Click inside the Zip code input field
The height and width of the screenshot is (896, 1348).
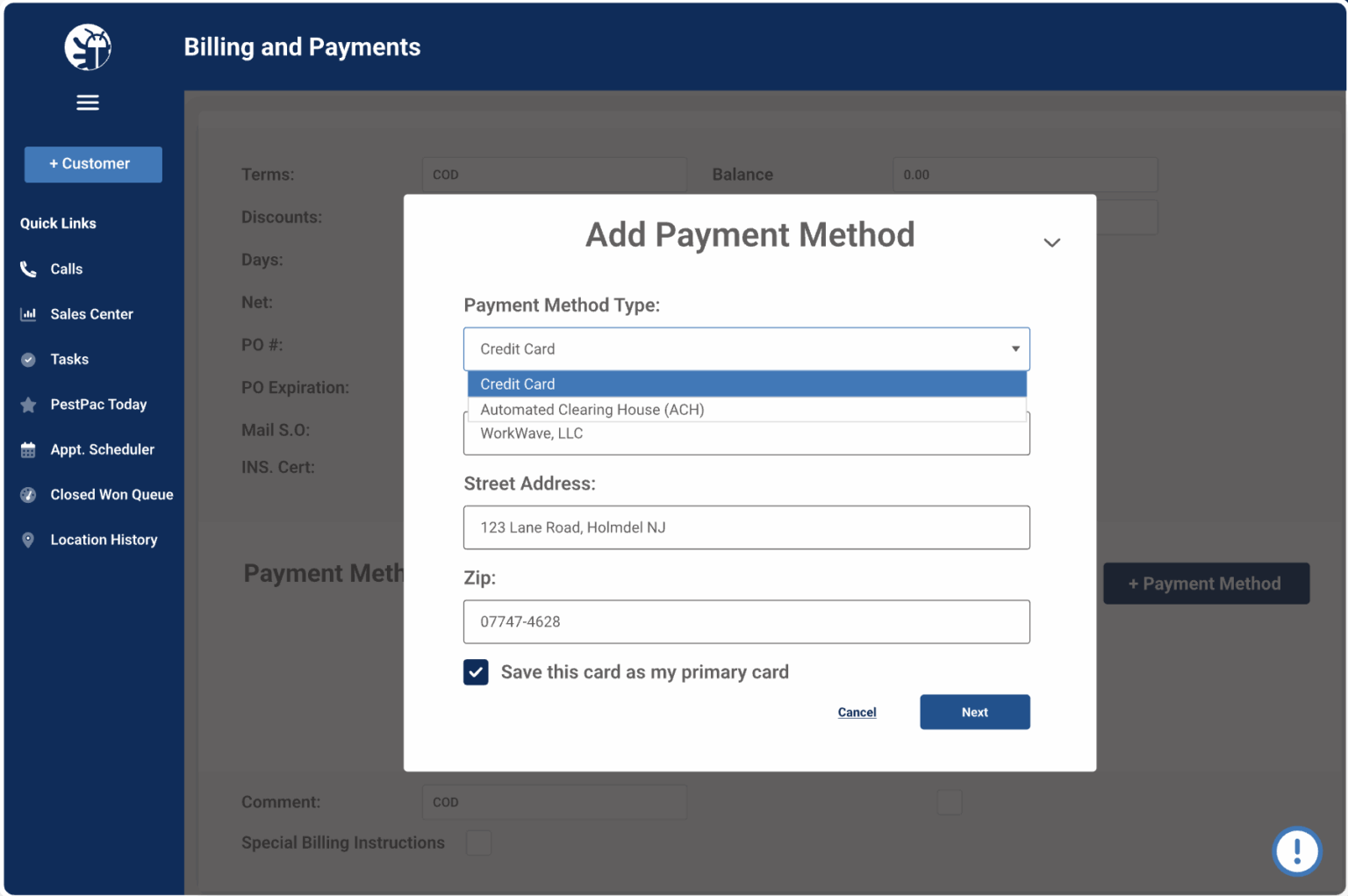click(746, 621)
